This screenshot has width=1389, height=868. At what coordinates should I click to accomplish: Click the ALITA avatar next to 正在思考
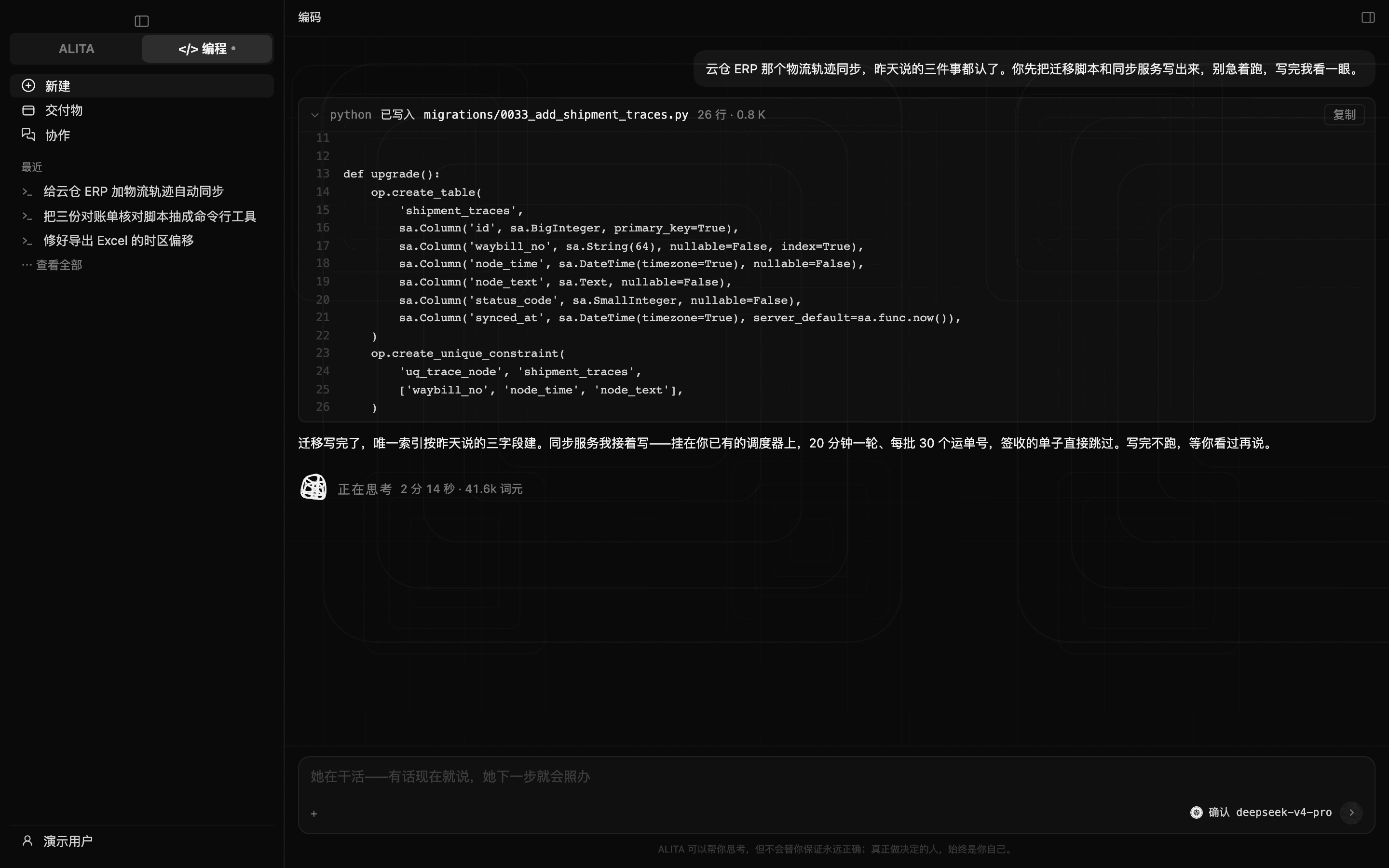(x=313, y=488)
